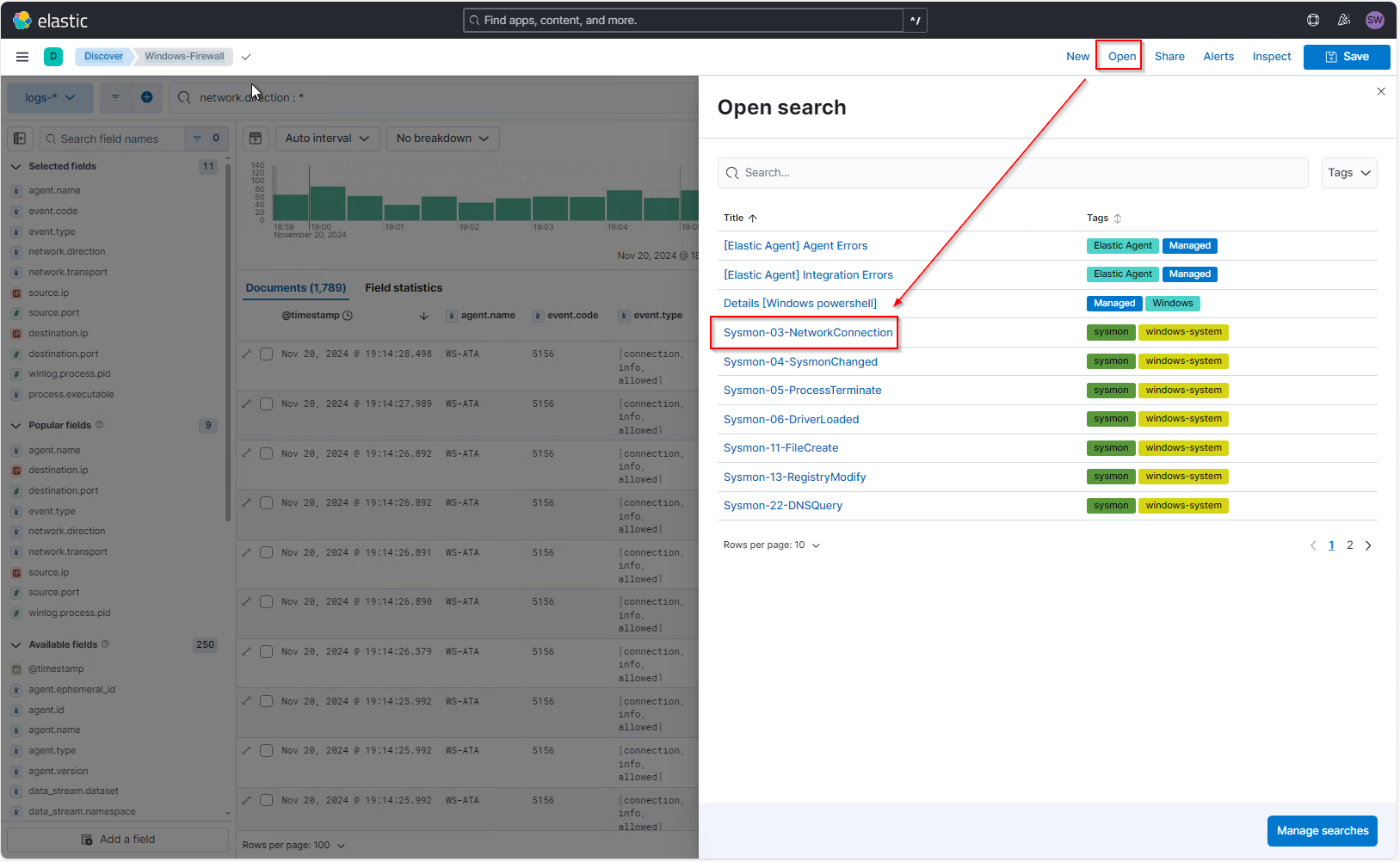The image size is (1400, 862).
Task: Click the Title column sort arrow
Action: (753, 219)
